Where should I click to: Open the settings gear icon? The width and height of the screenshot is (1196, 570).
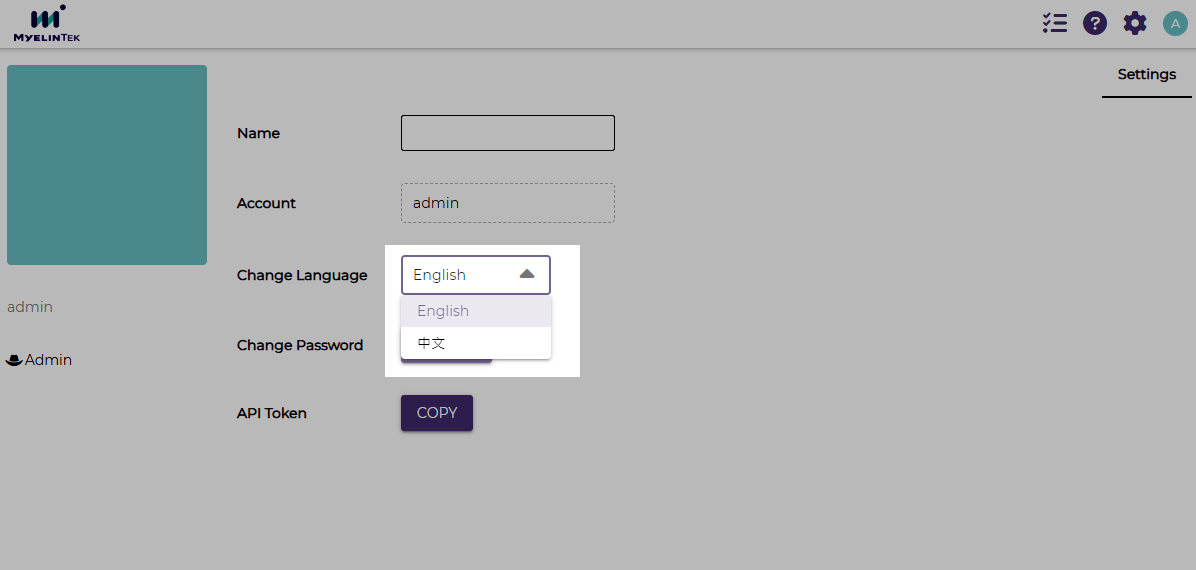1135,23
